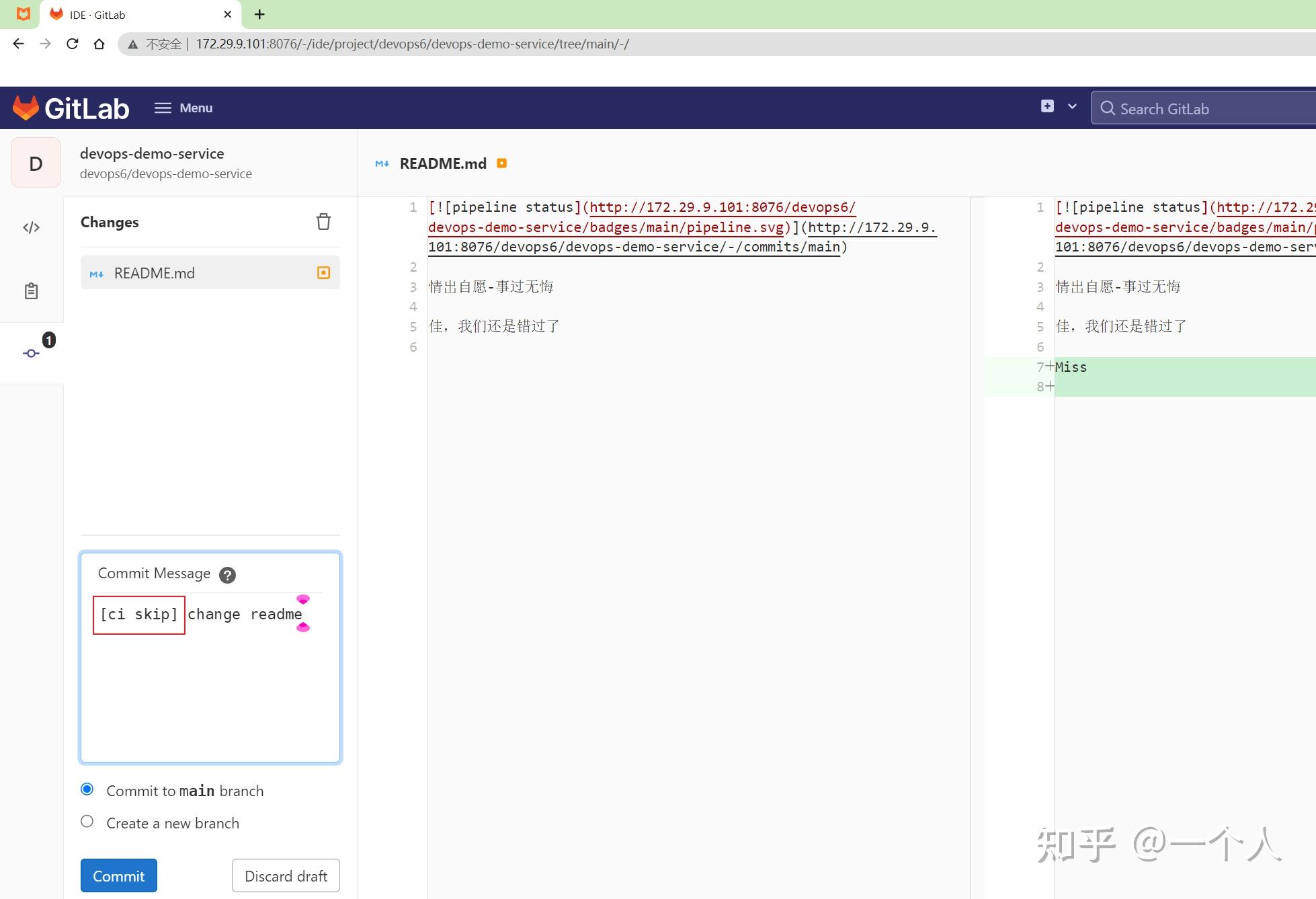The width and height of the screenshot is (1316, 899).
Task: Reload the page using the browser refresh icon
Action: pos(73,44)
